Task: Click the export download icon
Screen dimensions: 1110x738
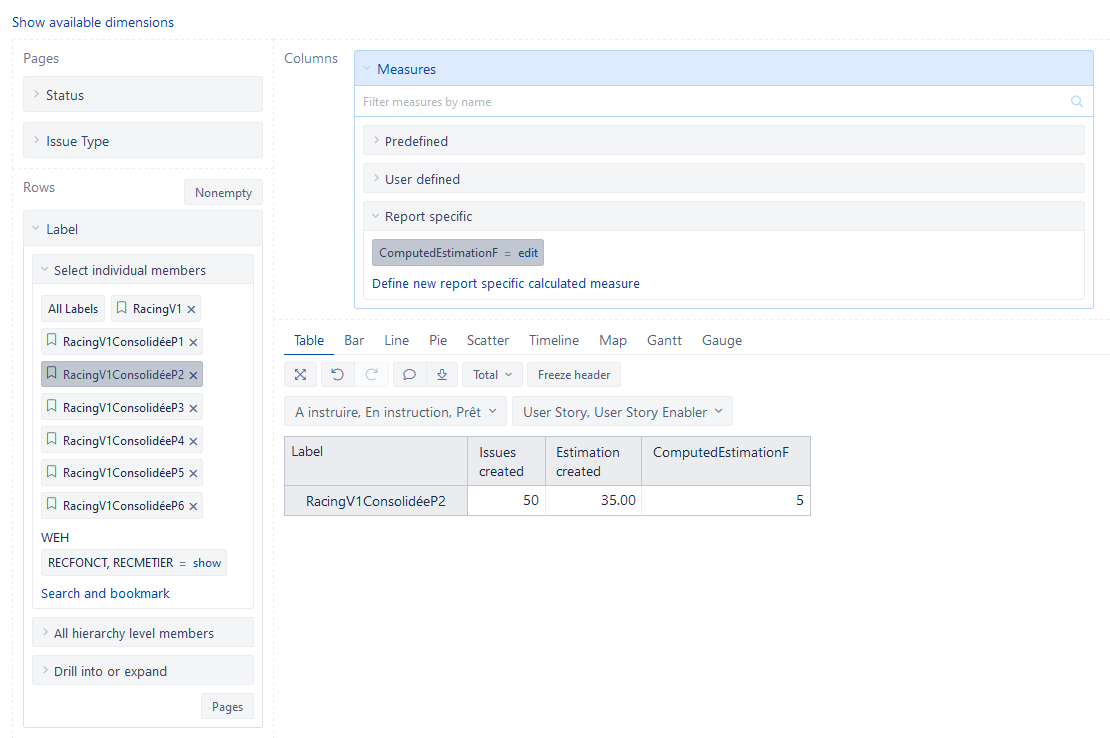Action: coord(442,375)
